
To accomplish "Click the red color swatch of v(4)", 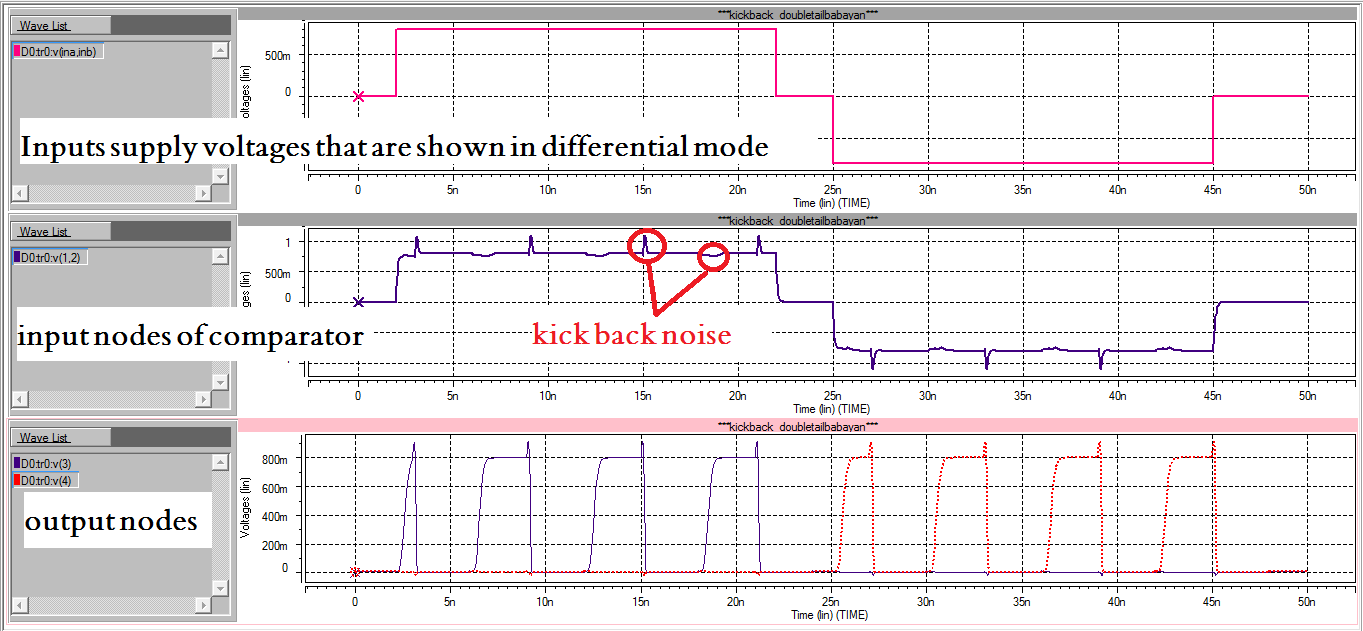I will point(17,479).
